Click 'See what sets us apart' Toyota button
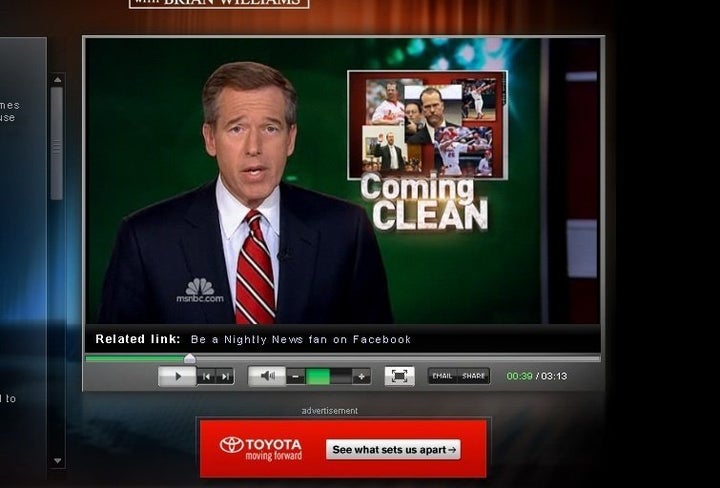This screenshot has width=720, height=488. tap(393, 449)
